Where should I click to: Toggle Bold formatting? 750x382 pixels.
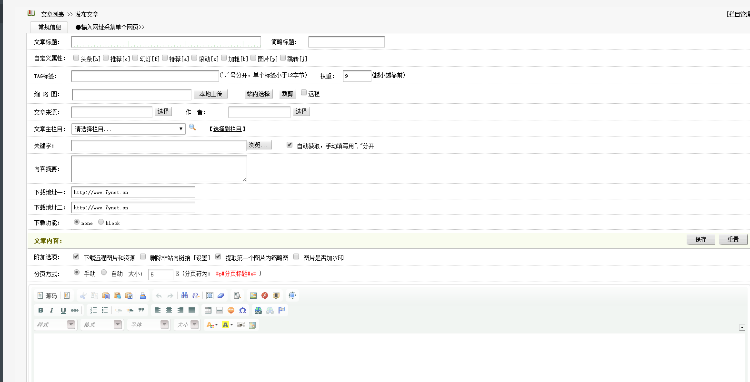[x=41, y=310]
